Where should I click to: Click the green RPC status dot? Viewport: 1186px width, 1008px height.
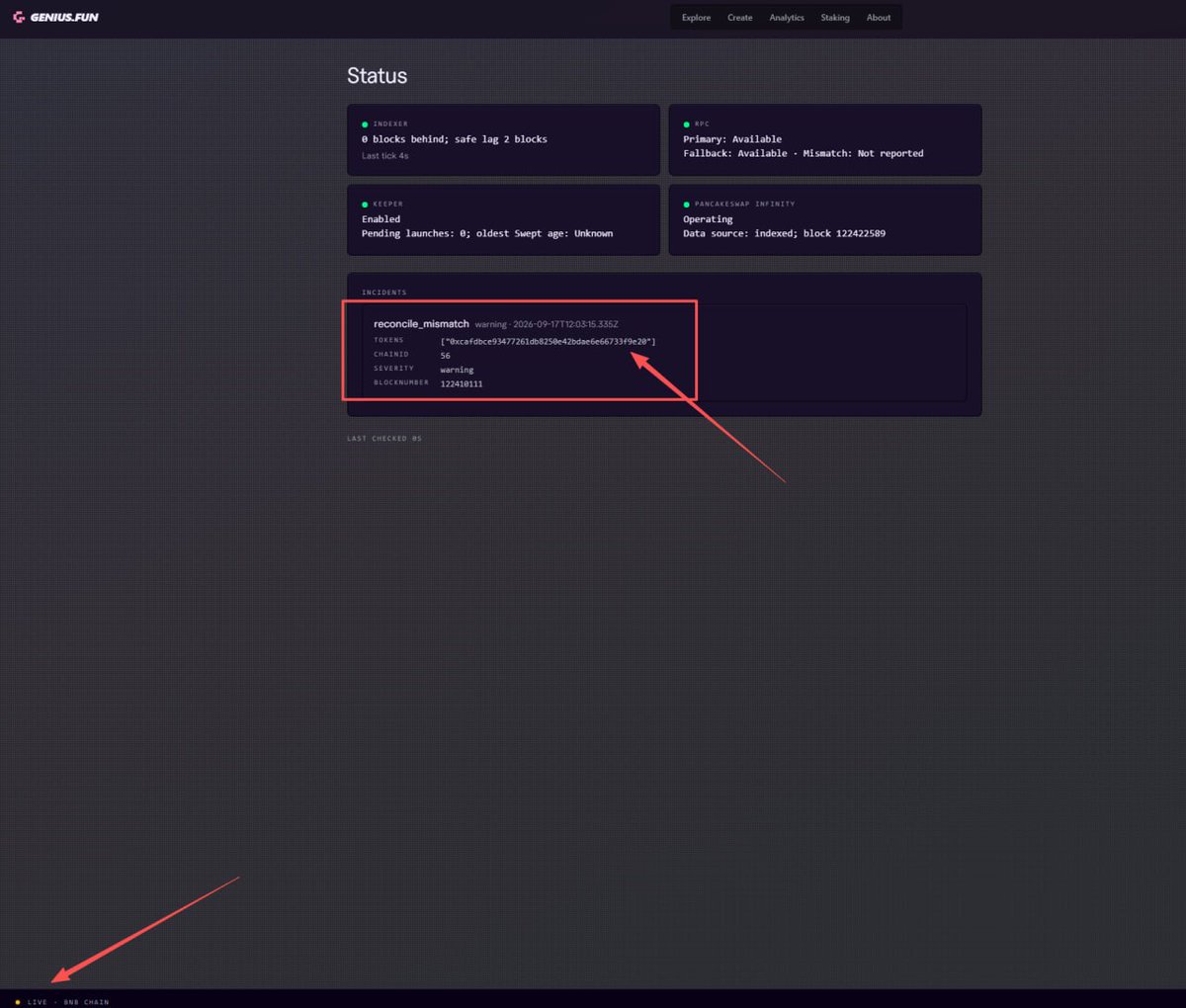(686, 125)
